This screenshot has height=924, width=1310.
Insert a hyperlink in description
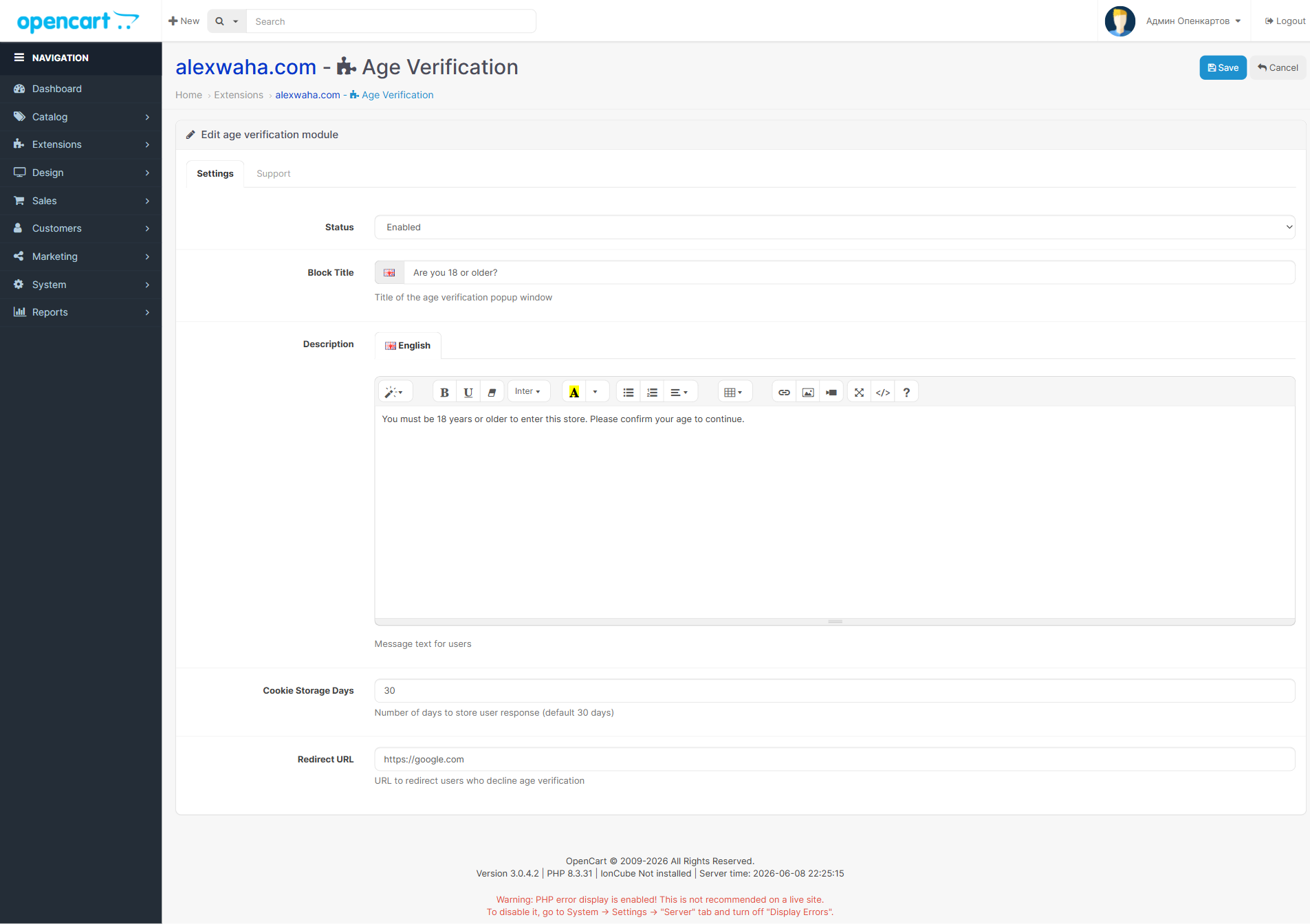pos(784,392)
